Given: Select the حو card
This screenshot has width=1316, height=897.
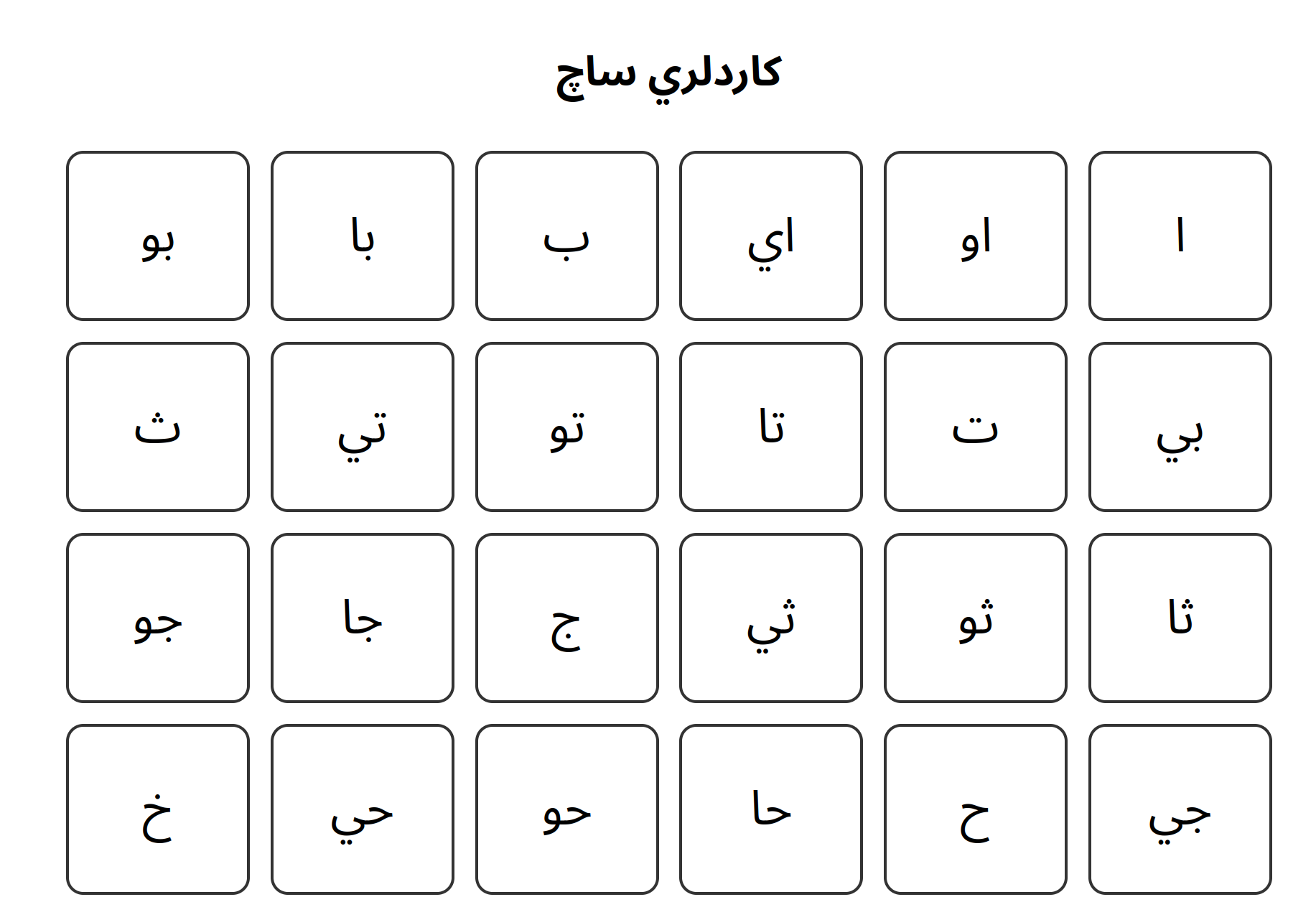Looking at the screenshot, I should click(566, 809).
